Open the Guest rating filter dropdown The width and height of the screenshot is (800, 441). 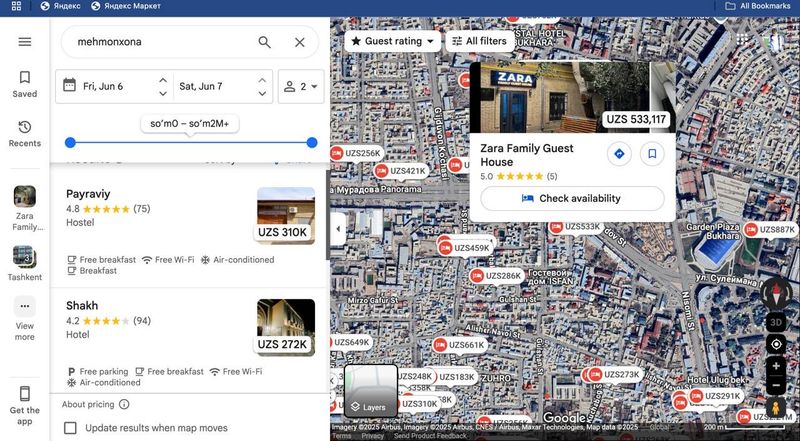[x=392, y=41]
